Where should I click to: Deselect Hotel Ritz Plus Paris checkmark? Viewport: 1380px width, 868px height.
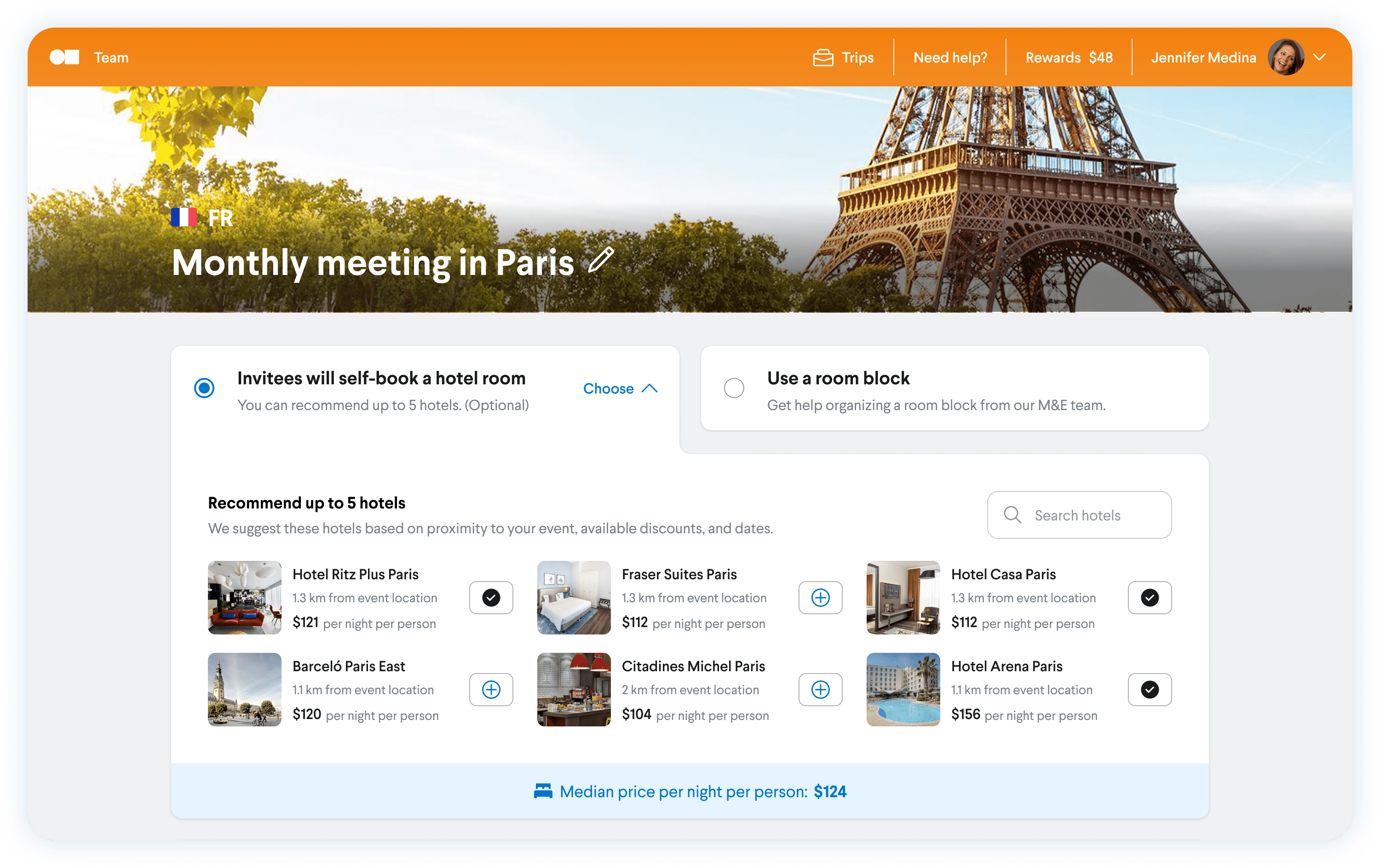coord(491,598)
